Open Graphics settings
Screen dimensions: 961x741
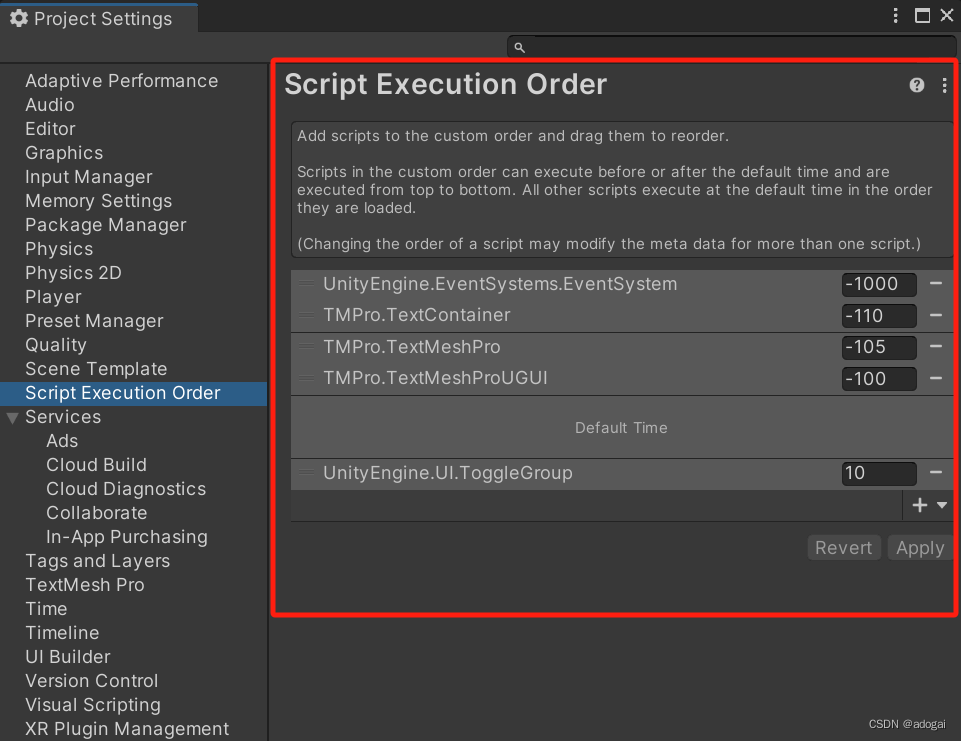pyautogui.click(x=64, y=153)
